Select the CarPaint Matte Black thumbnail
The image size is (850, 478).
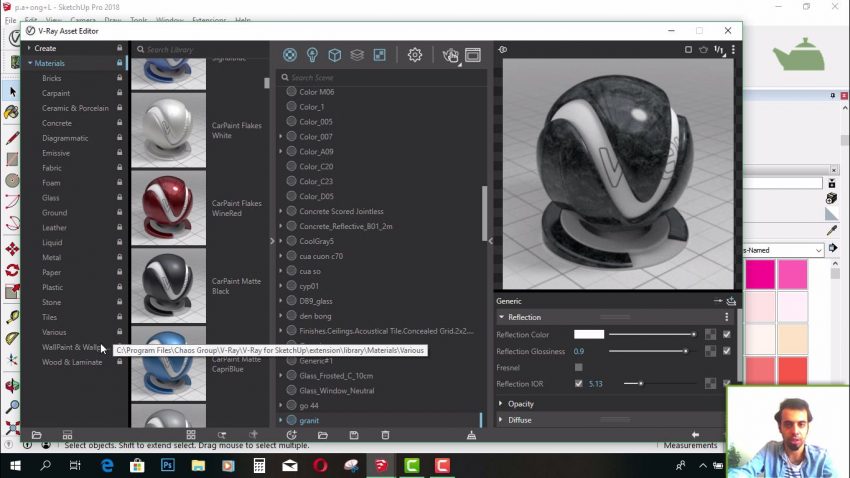[x=169, y=286]
